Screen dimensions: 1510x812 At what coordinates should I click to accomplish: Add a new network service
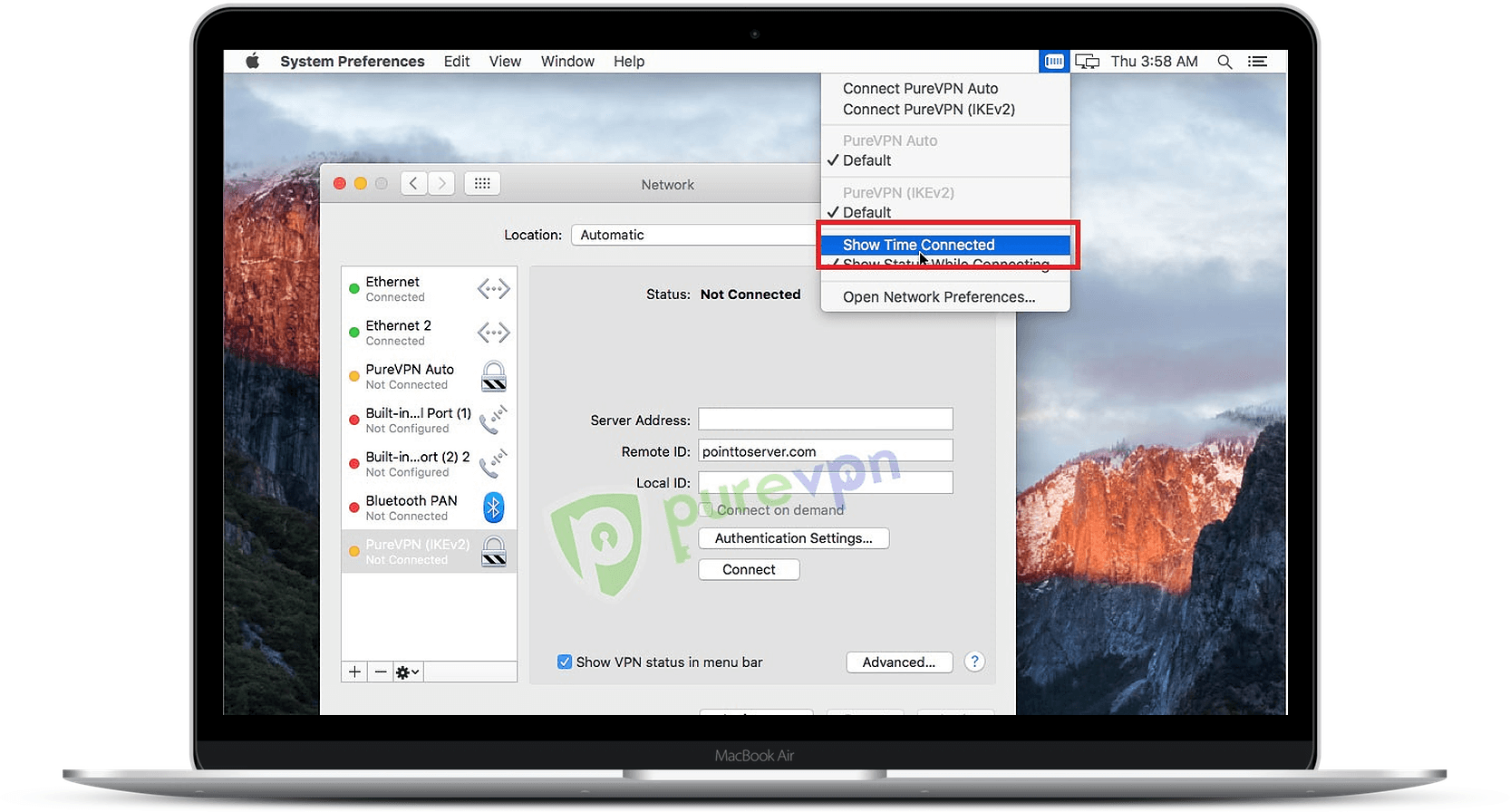pyautogui.click(x=355, y=672)
